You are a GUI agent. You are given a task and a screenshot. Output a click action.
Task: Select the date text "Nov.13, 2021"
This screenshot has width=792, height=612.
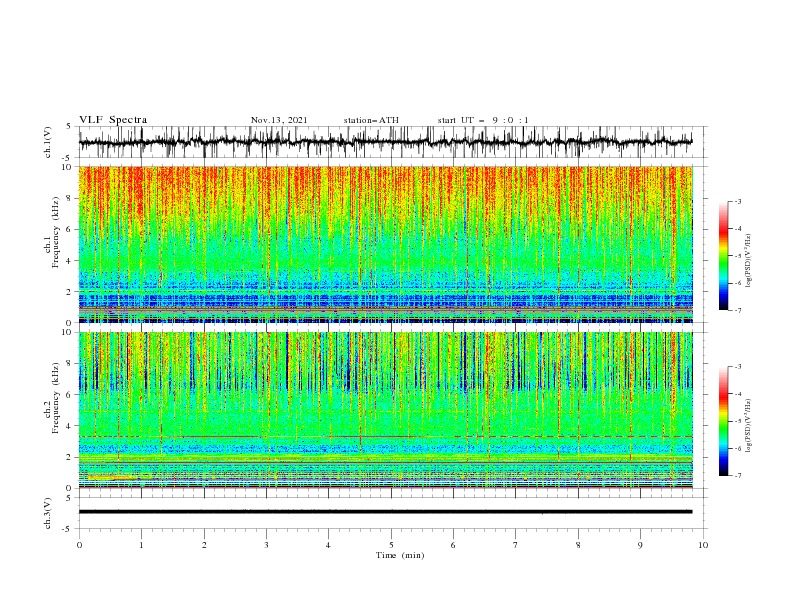[279, 120]
